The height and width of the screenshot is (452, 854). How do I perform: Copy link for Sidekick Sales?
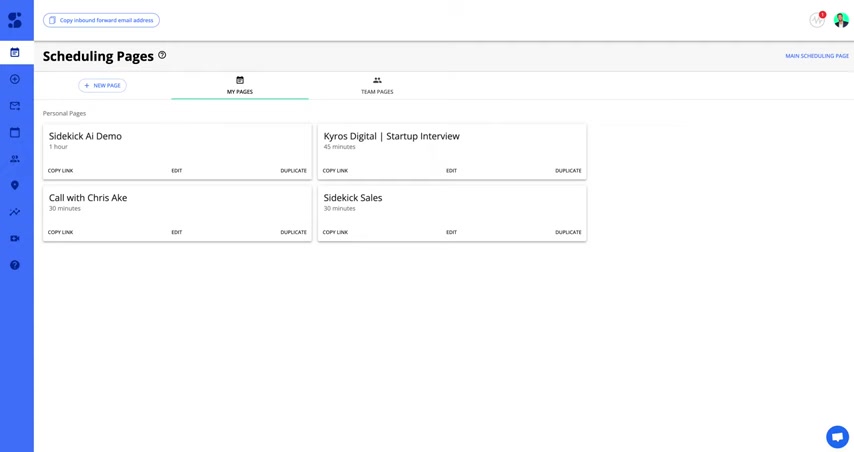[335, 232]
